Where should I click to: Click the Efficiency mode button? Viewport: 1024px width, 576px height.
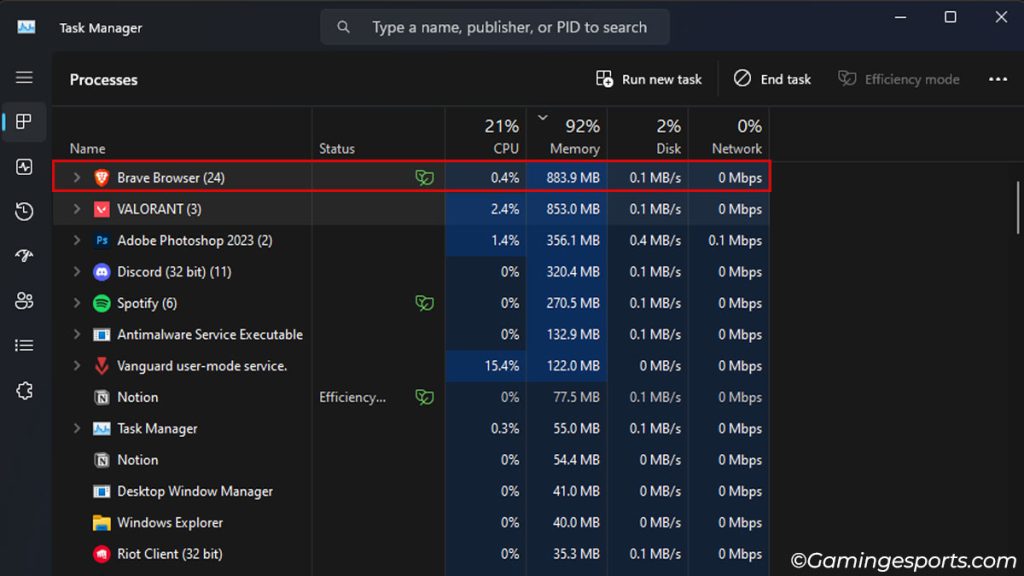(899, 79)
